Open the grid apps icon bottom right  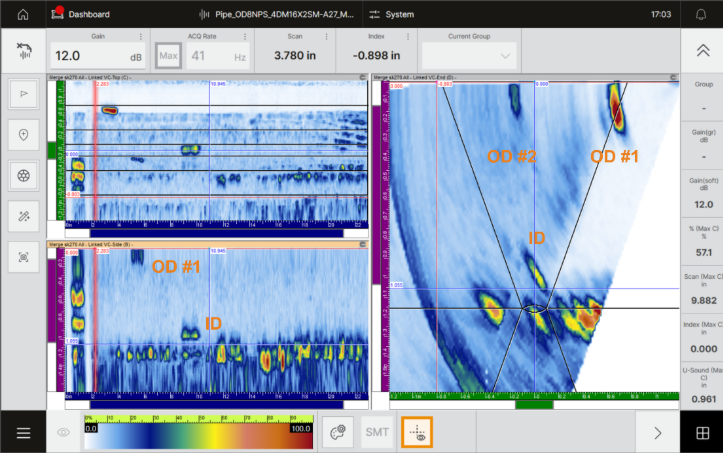(x=700, y=432)
